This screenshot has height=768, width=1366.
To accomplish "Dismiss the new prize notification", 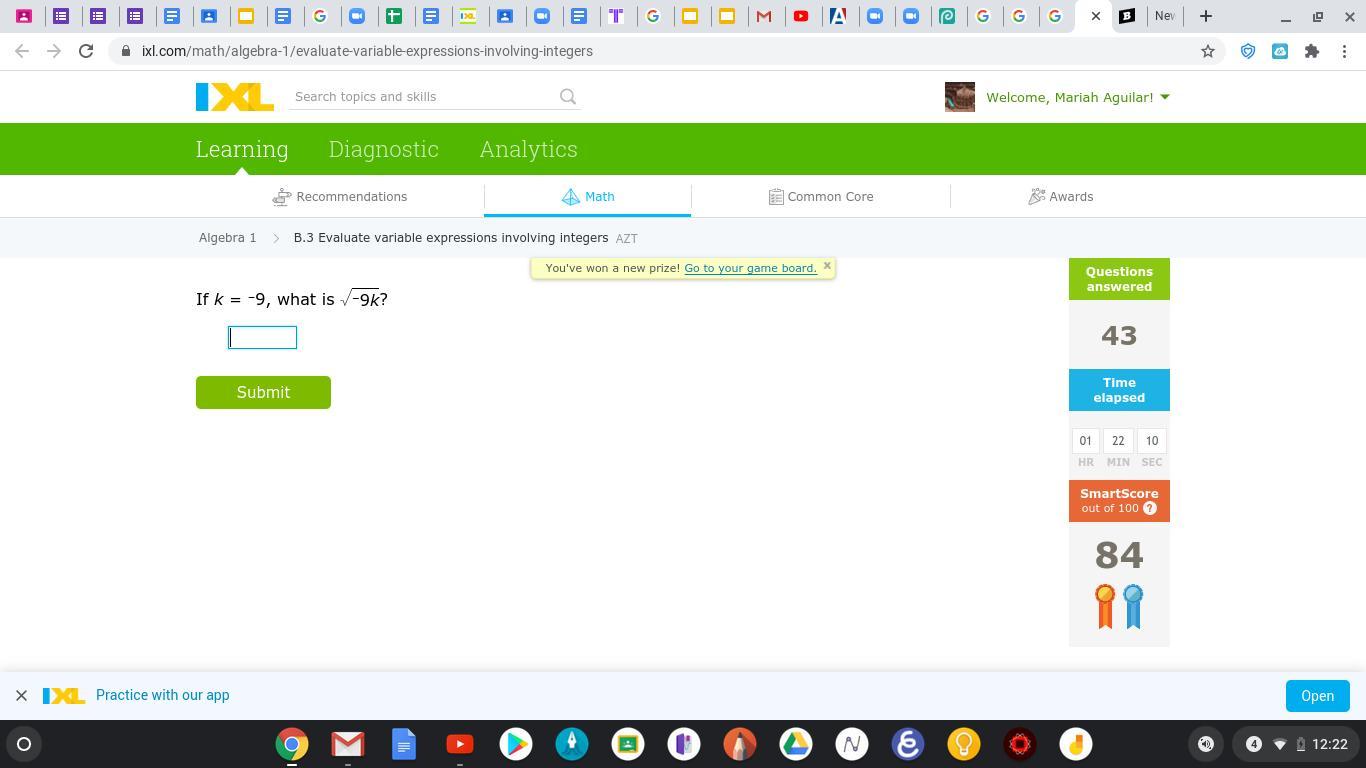I will tap(827, 266).
